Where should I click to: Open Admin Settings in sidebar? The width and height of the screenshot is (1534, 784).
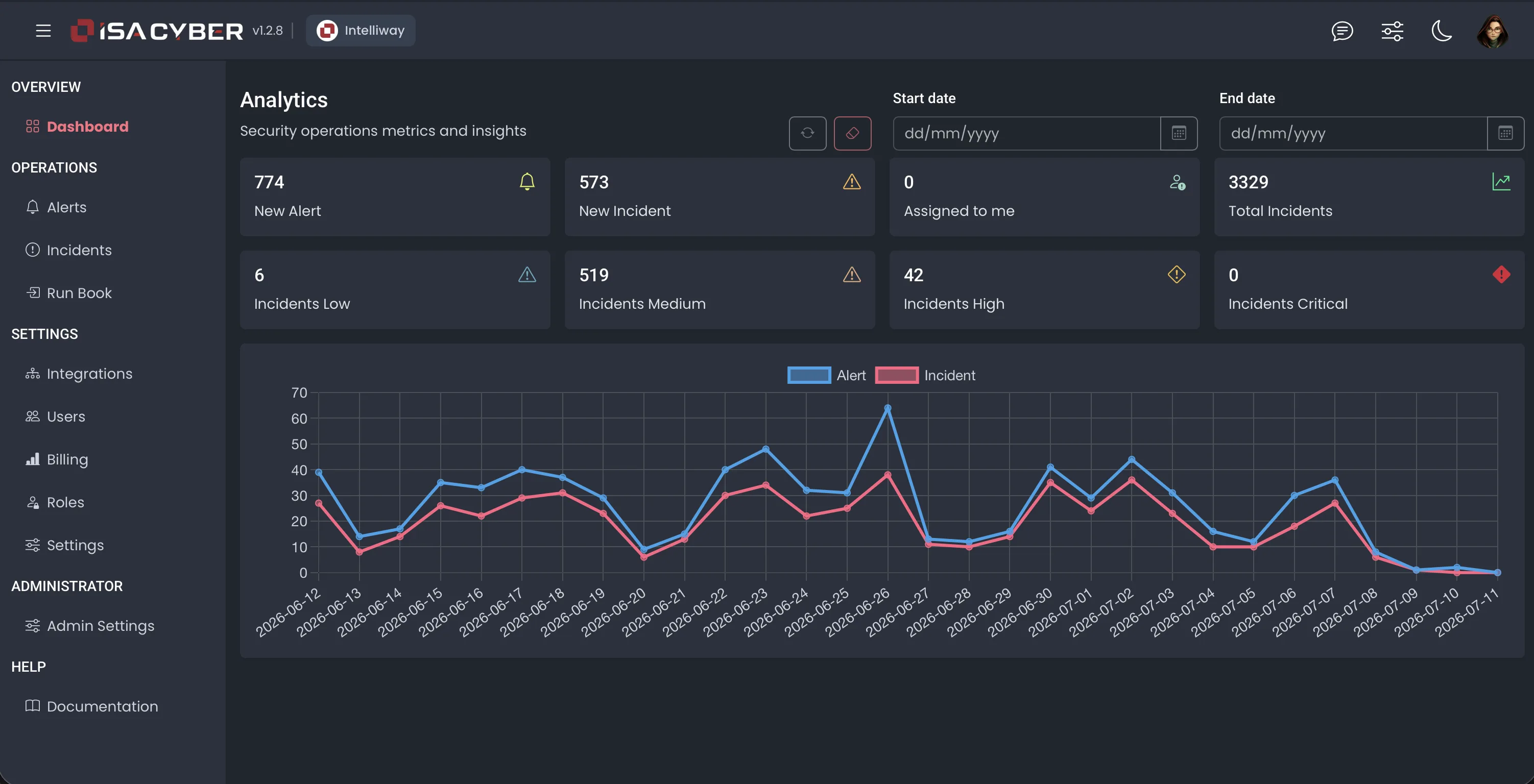click(x=89, y=626)
